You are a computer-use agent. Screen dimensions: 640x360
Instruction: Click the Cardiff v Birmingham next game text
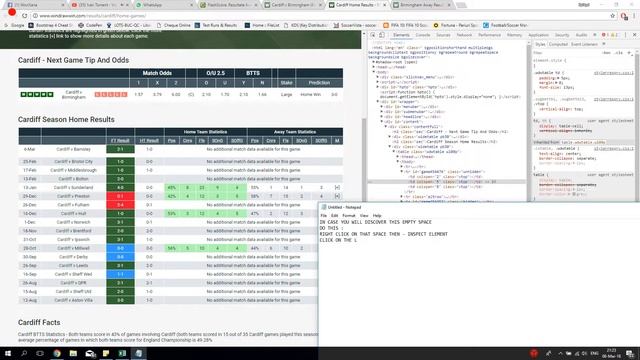74,95
